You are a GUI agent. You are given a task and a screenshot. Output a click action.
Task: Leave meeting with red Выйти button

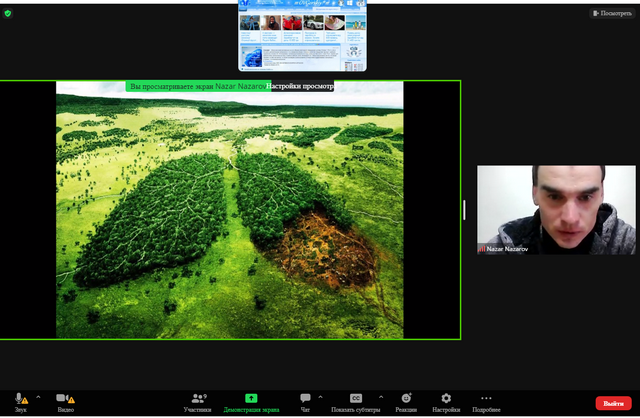tap(613, 403)
